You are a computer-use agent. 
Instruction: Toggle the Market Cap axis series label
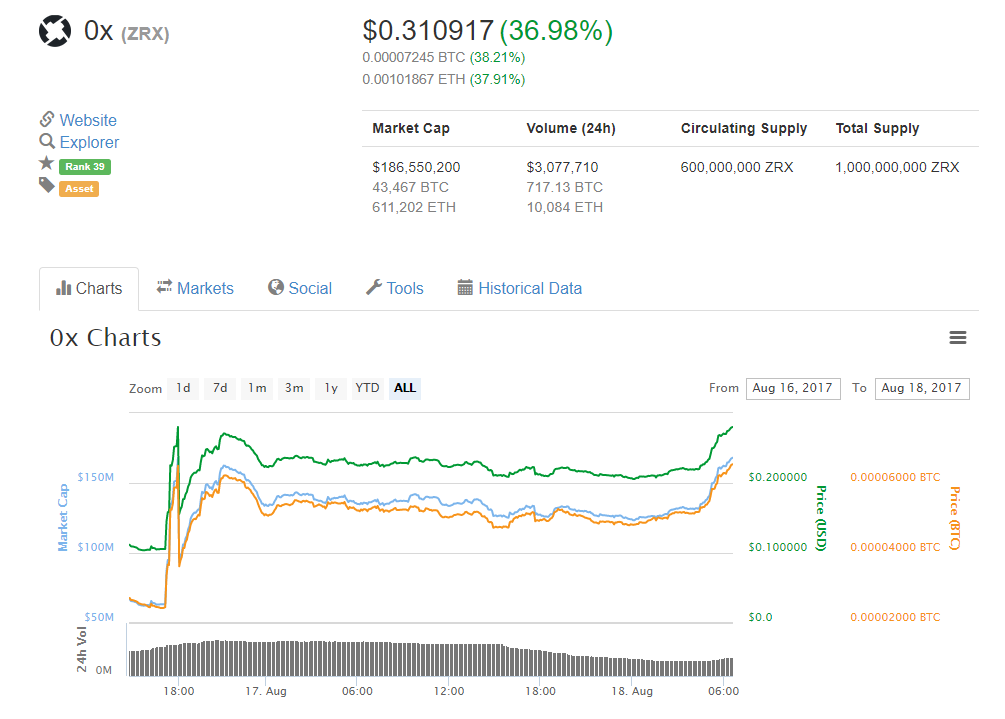pos(63,517)
